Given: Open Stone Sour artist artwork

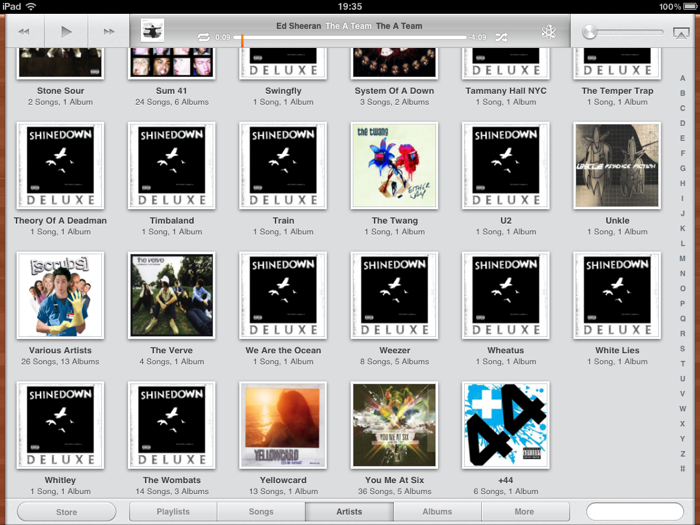Looking at the screenshot, I should (x=60, y=63).
